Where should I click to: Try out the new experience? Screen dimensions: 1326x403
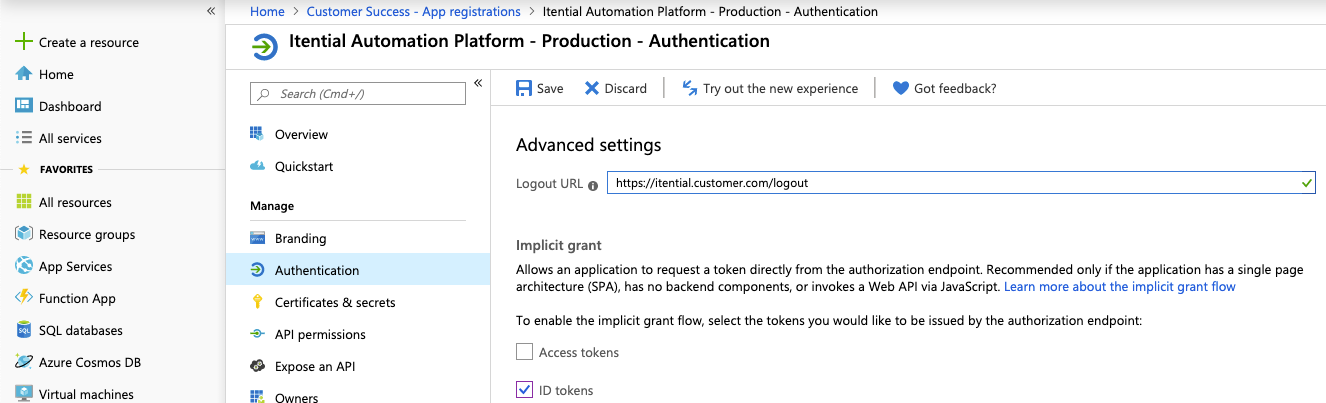pyautogui.click(x=769, y=88)
